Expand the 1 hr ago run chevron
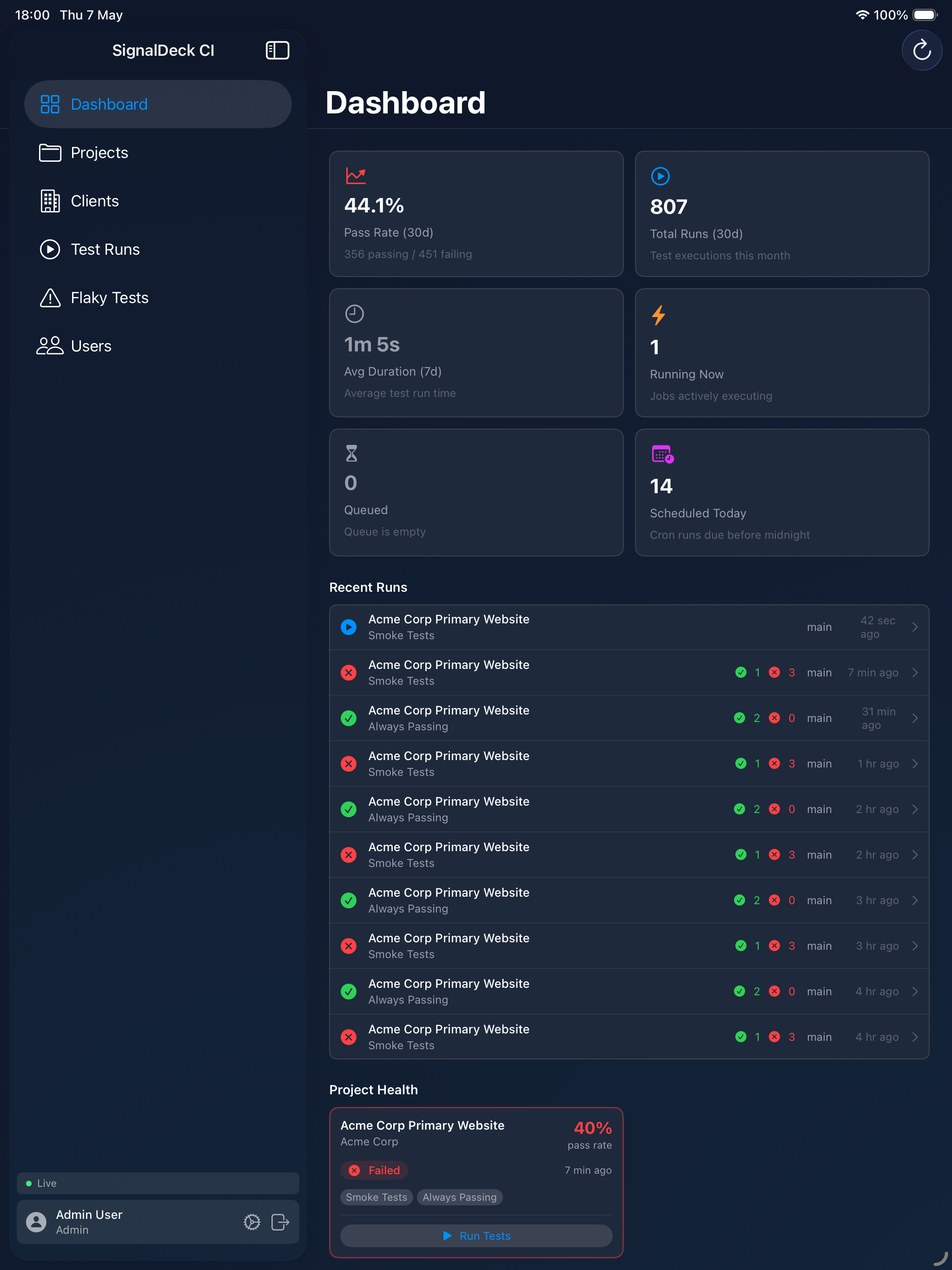Image resolution: width=952 pixels, height=1270 pixels. click(915, 764)
